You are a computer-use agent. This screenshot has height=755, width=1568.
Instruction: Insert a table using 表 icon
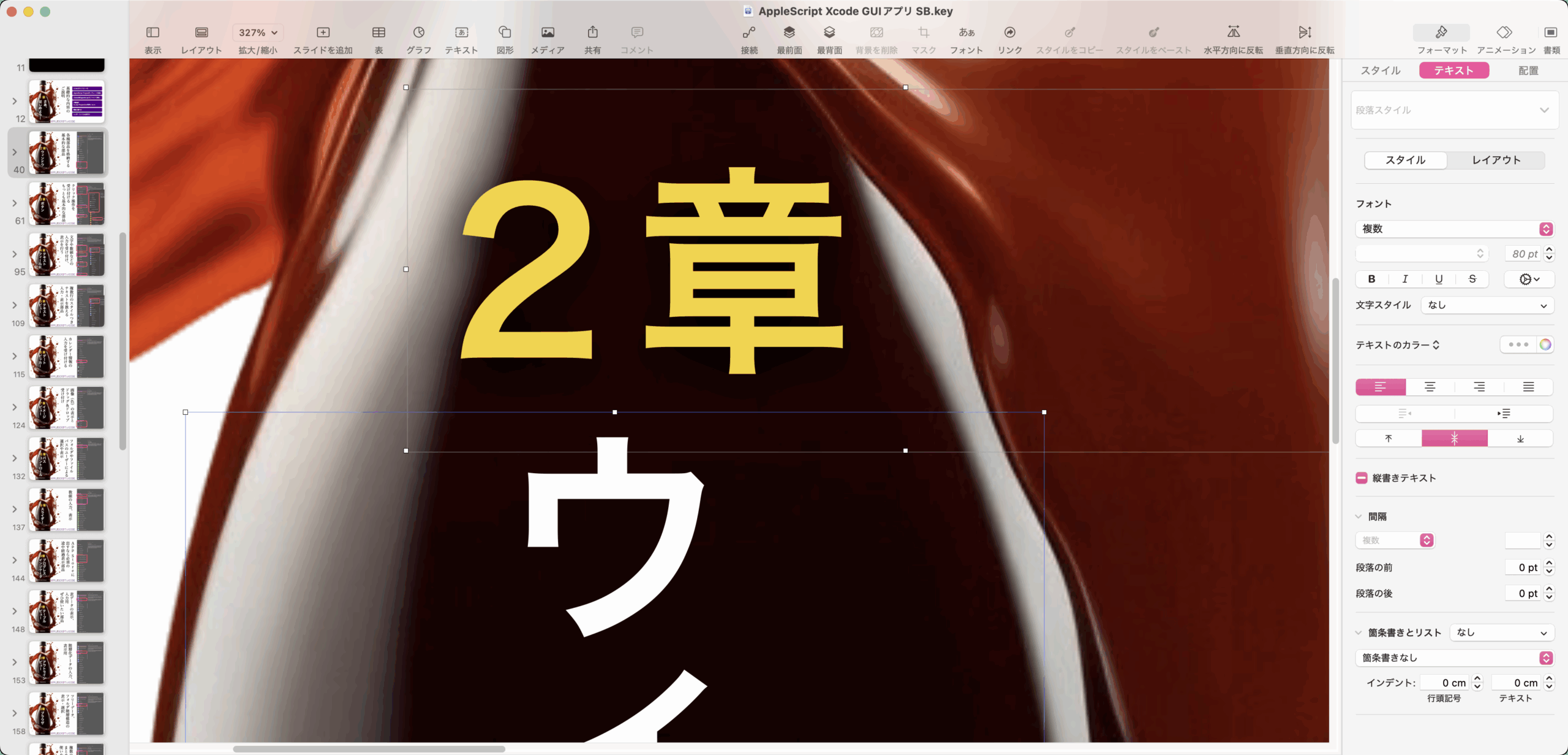pos(379,32)
